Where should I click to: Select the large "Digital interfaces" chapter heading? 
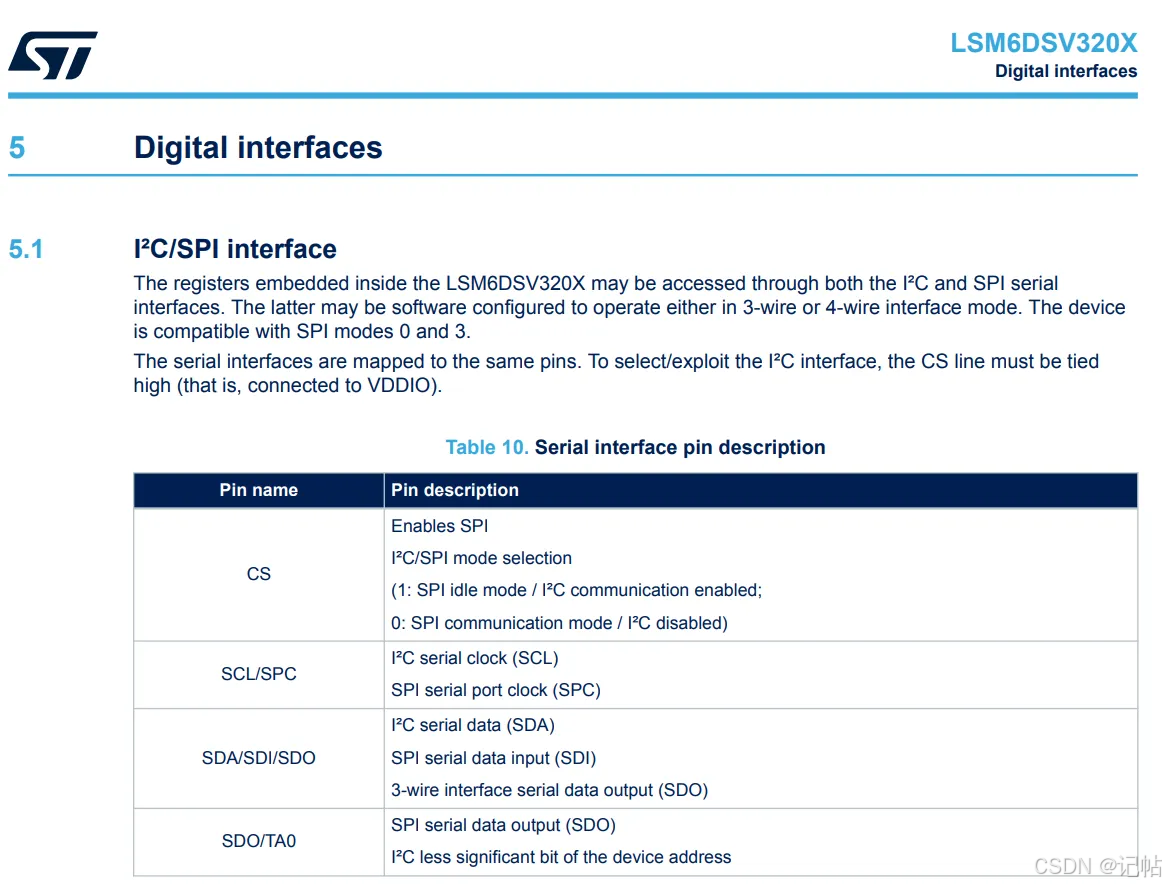point(258,147)
